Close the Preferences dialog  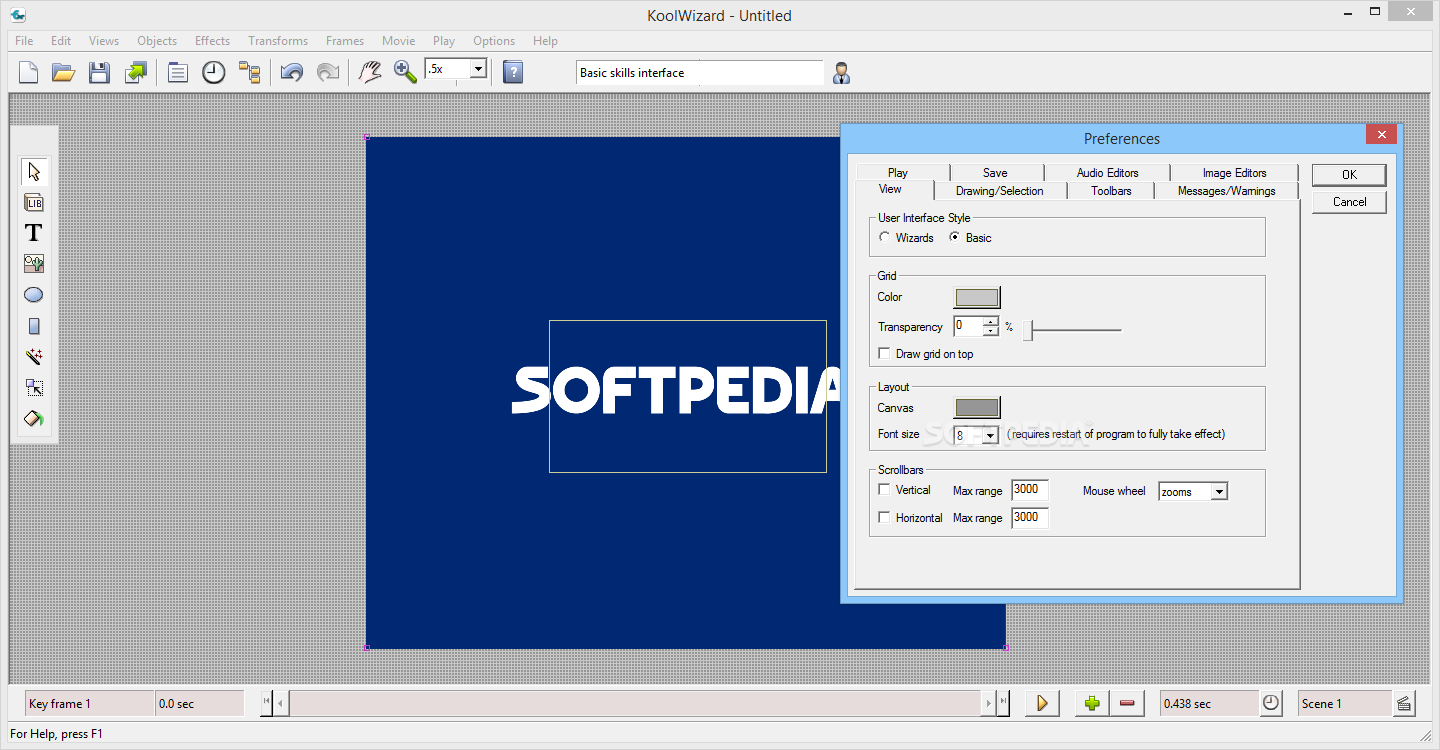pyautogui.click(x=1381, y=135)
